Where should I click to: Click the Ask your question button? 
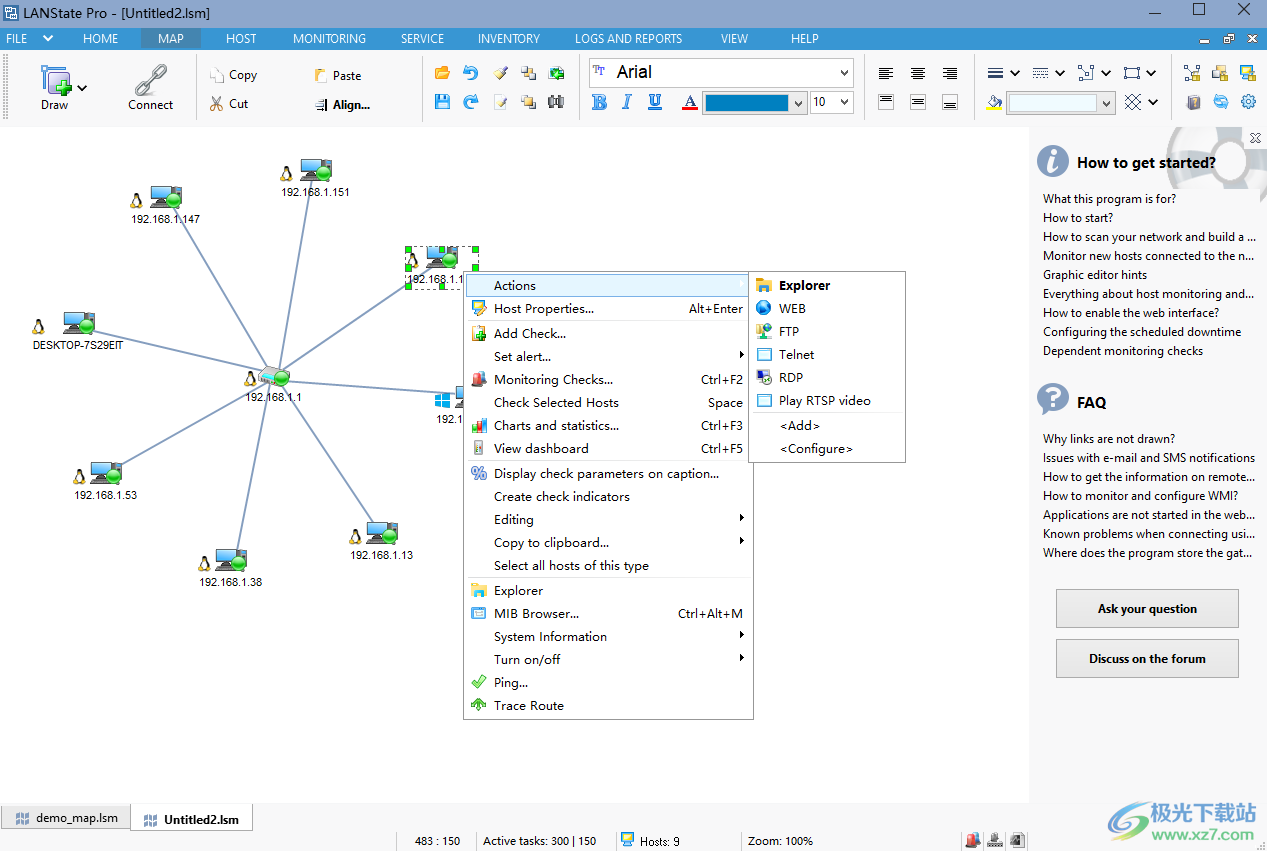pyautogui.click(x=1147, y=608)
